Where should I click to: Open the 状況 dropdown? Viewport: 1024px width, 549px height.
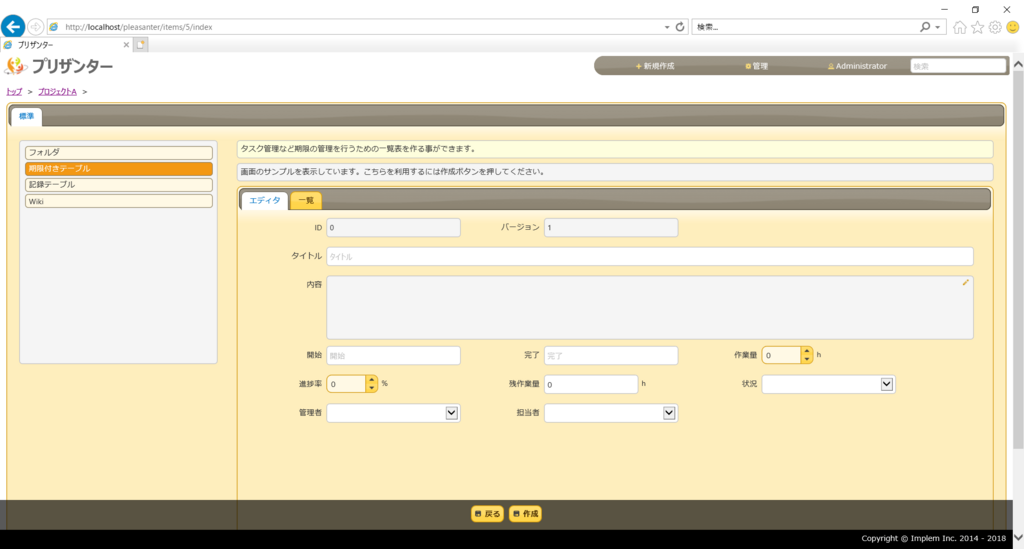click(x=828, y=384)
